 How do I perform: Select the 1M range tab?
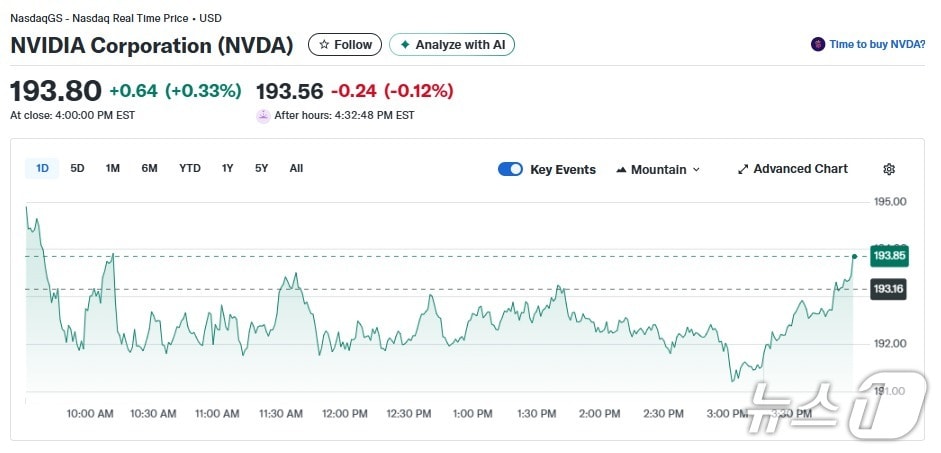pos(113,168)
